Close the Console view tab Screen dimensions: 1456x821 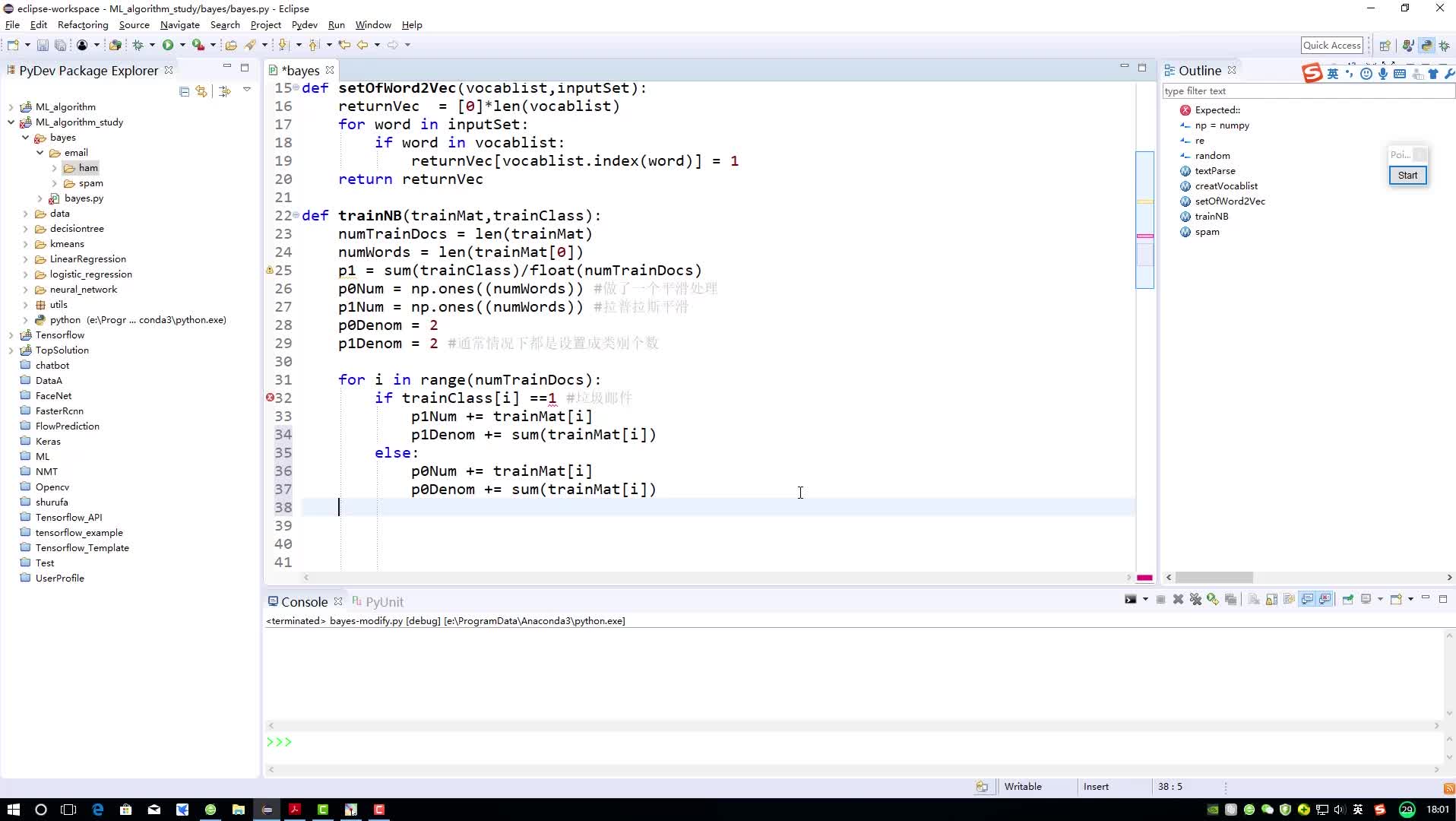(x=338, y=601)
